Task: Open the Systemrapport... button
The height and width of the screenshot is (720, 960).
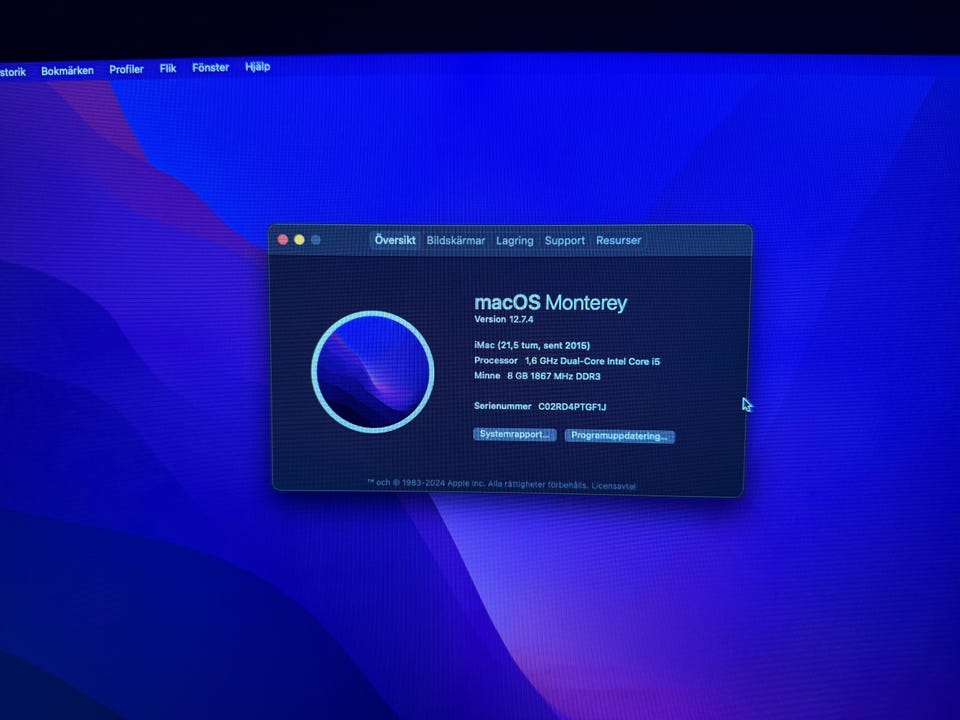Action: (x=514, y=435)
